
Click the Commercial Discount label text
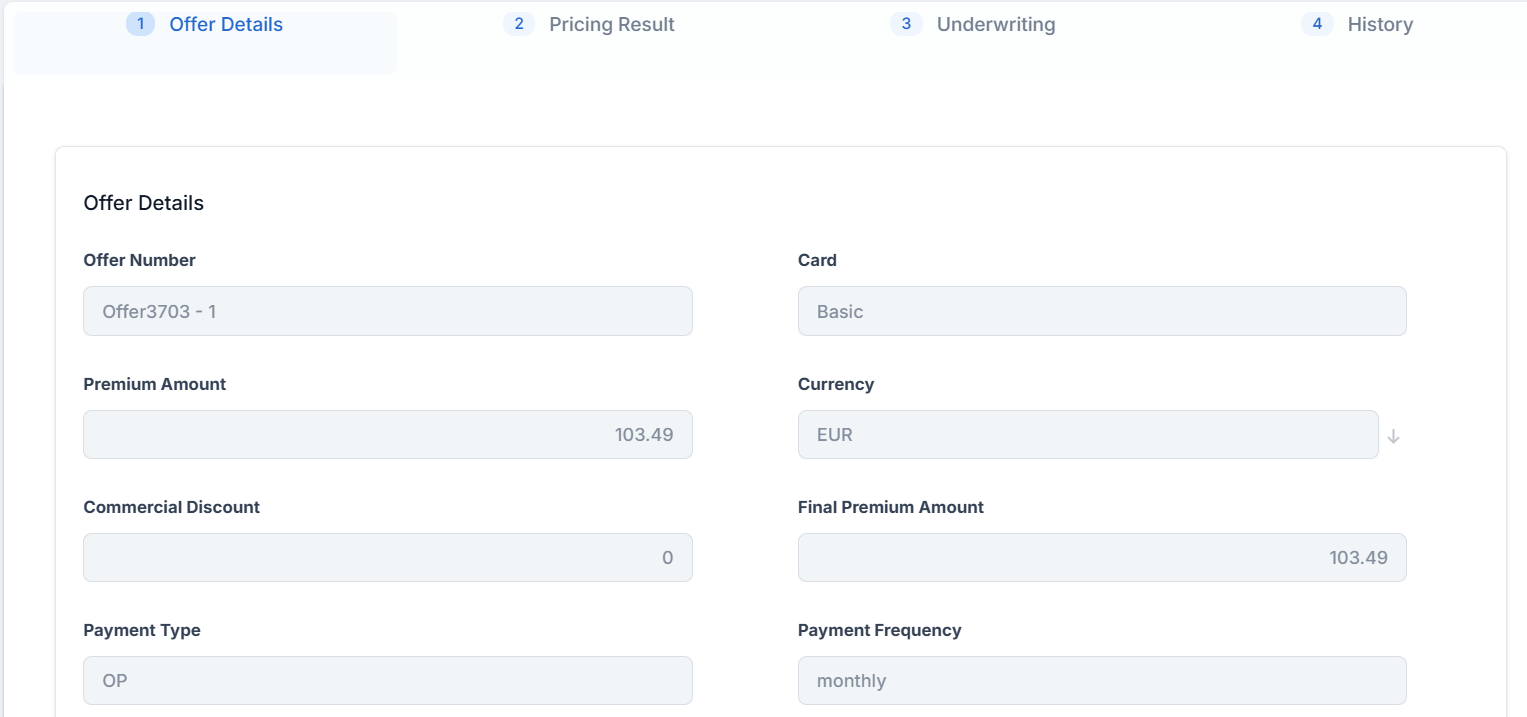171,507
